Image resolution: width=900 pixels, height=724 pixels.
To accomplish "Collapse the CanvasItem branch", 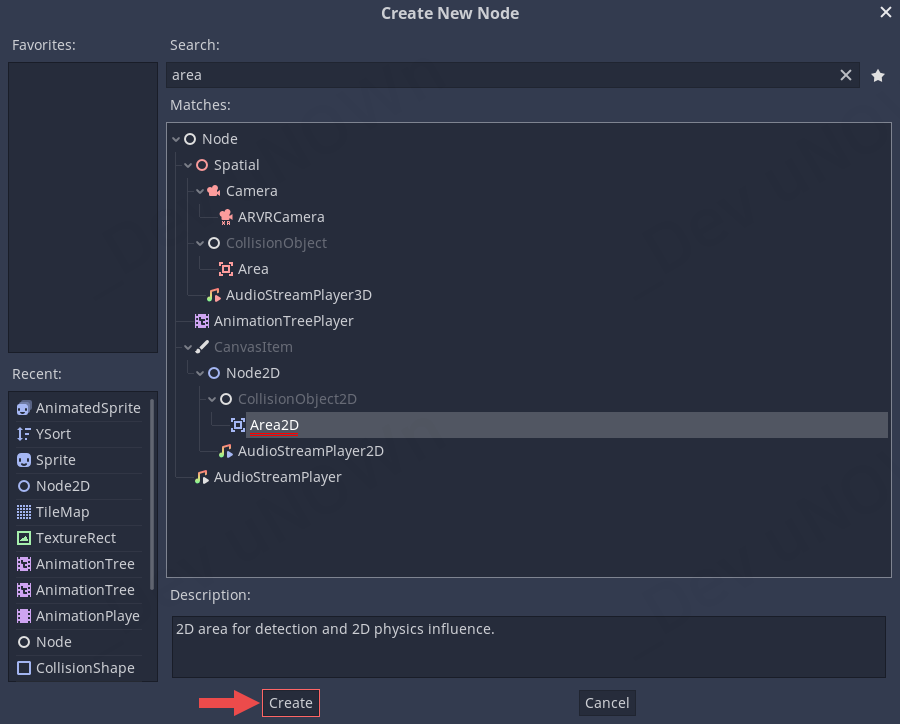I will click(188, 347).
